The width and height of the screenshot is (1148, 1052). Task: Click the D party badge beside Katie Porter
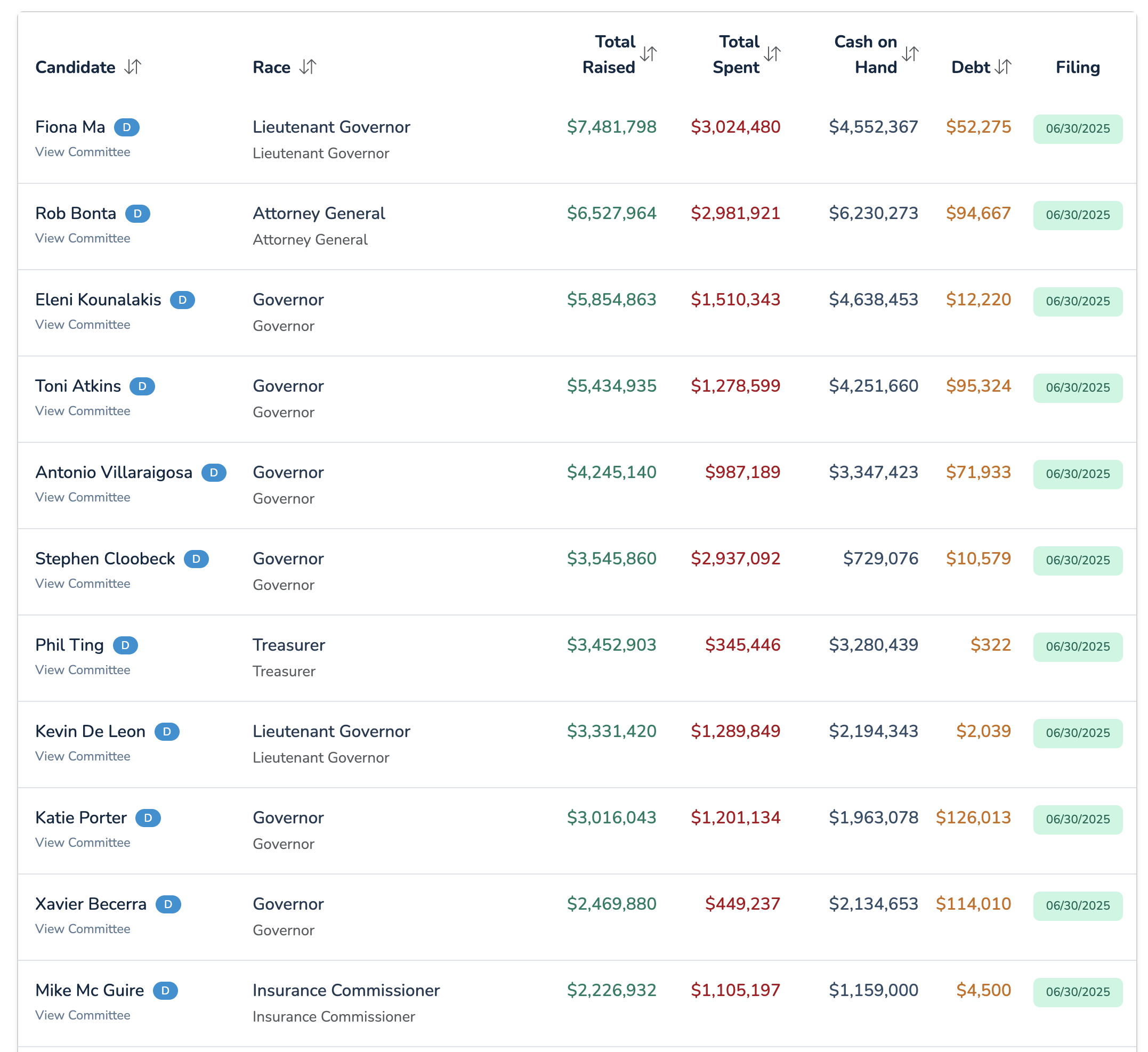coord(148,818)
